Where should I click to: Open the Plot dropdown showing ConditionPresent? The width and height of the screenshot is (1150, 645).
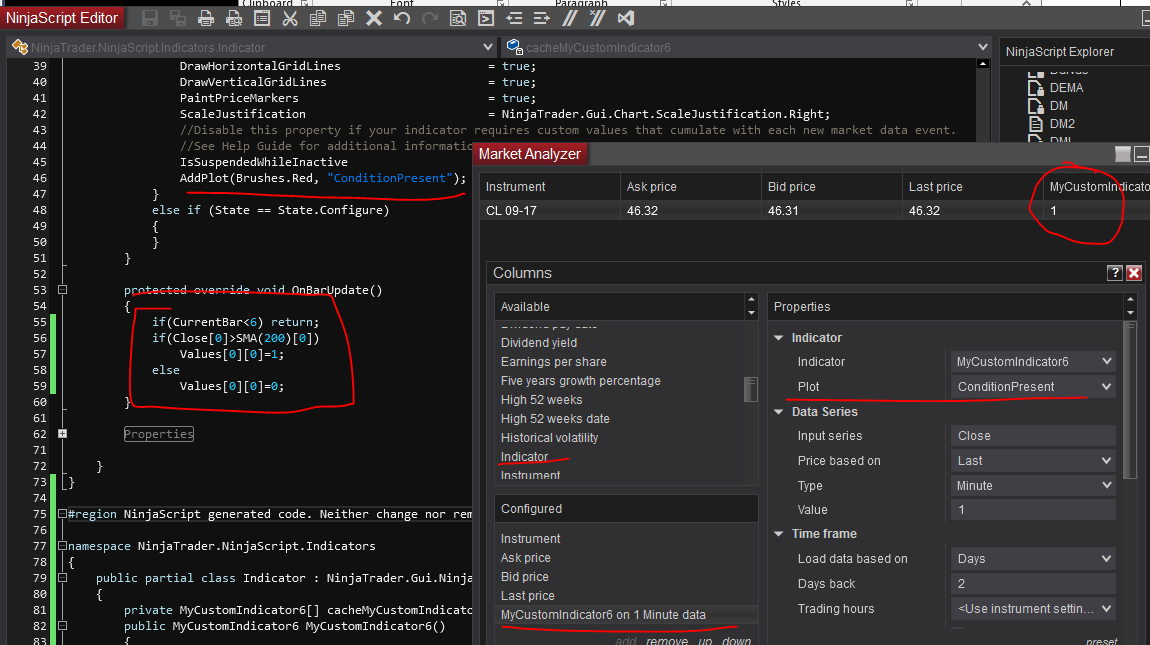pyautogui.click(x=1033, y=387)
